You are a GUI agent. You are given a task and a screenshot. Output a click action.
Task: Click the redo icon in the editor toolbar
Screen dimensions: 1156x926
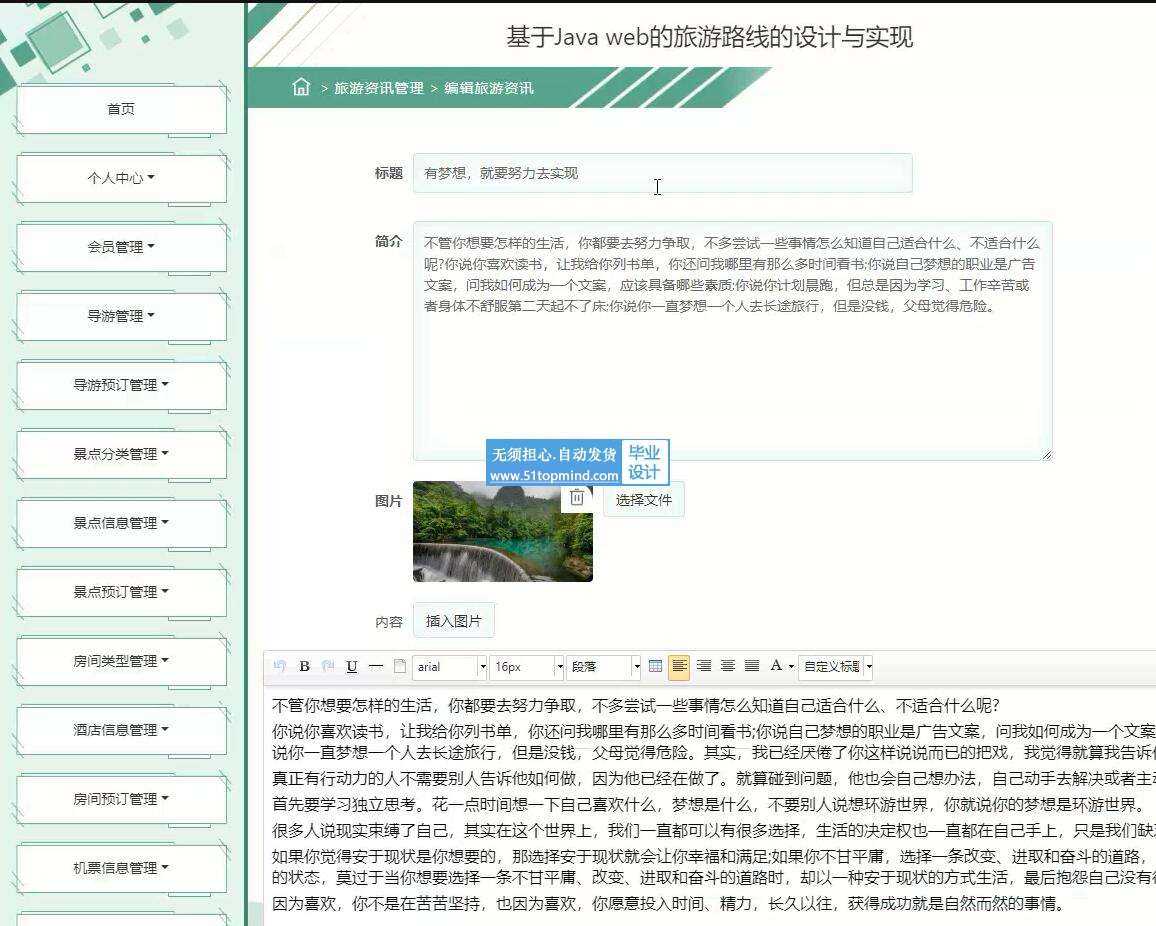328,666
